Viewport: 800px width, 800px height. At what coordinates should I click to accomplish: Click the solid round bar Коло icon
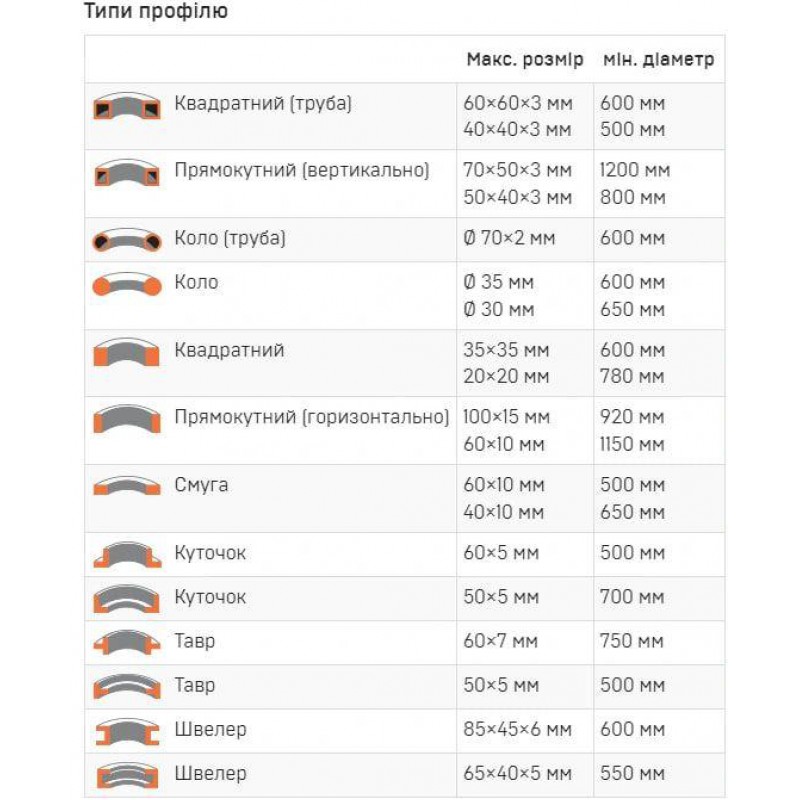tap(127, 285)
